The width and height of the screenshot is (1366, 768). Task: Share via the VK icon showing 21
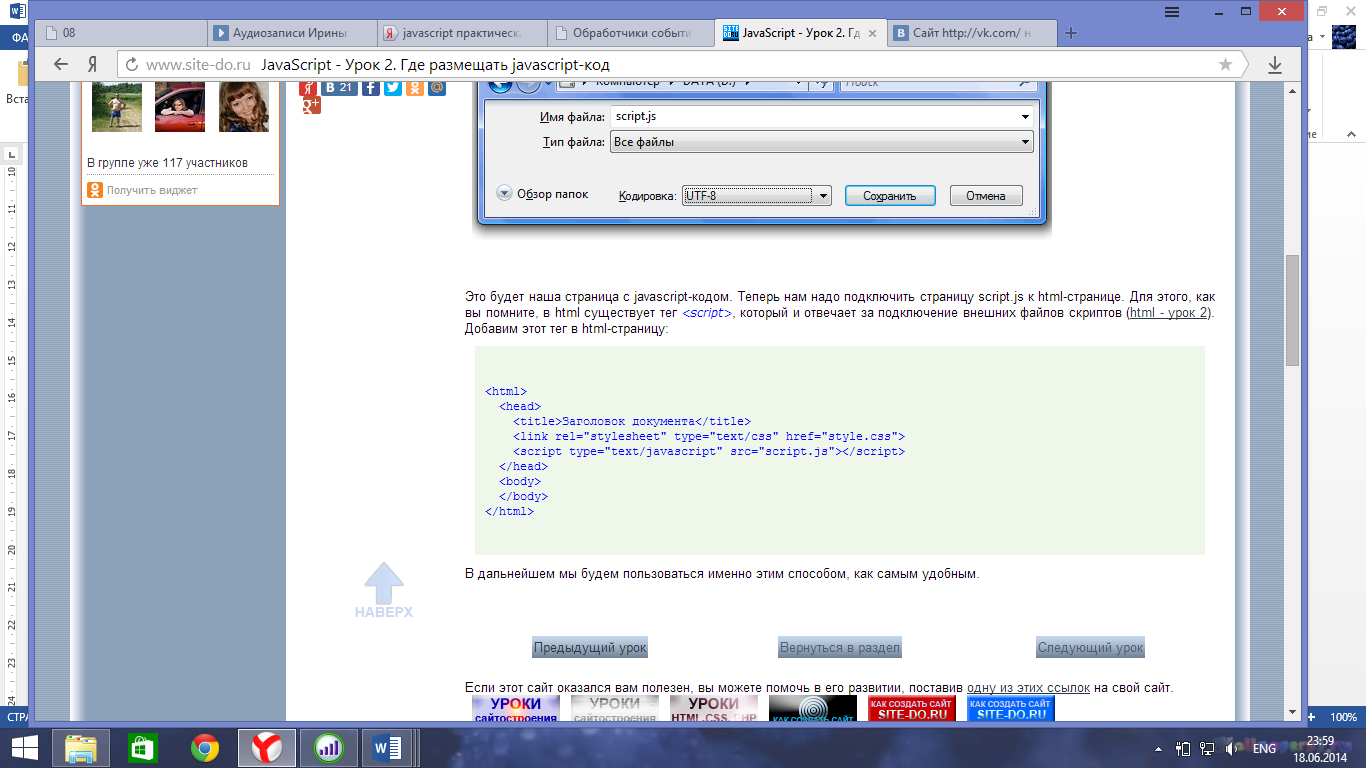pos(339,87)
